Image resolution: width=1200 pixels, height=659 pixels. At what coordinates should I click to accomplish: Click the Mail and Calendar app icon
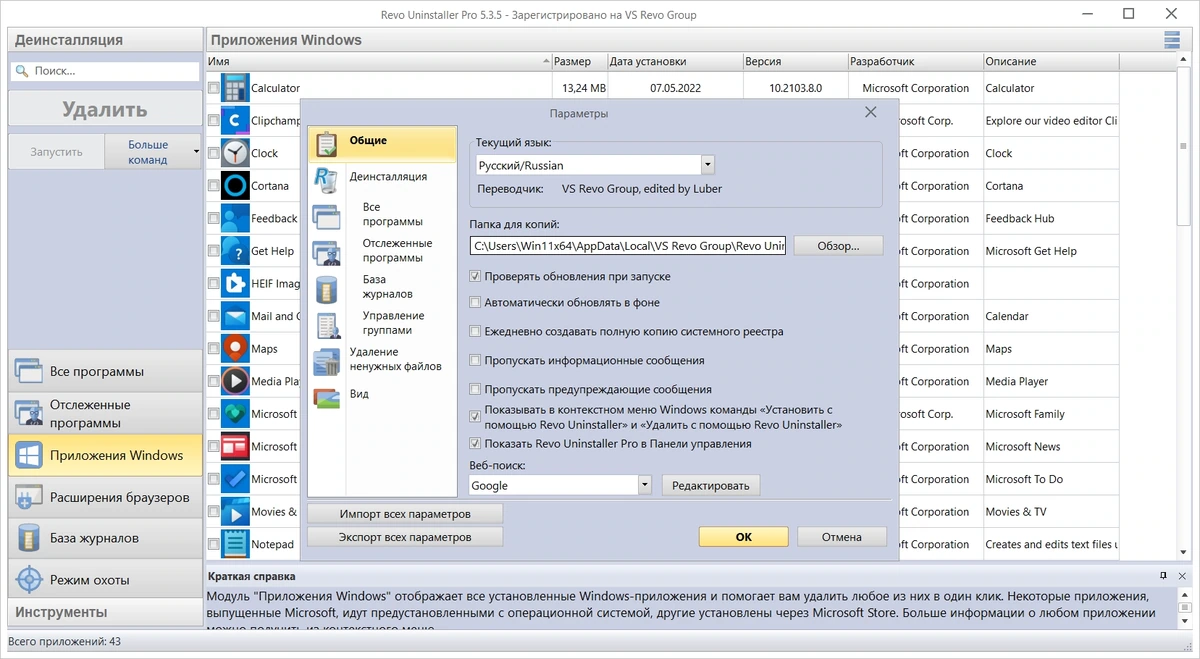(x=235, y=316)
